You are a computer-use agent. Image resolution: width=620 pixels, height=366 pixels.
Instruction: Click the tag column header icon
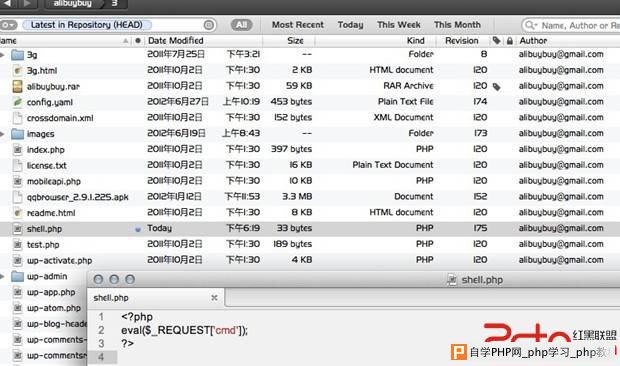[x=496, y=41]
